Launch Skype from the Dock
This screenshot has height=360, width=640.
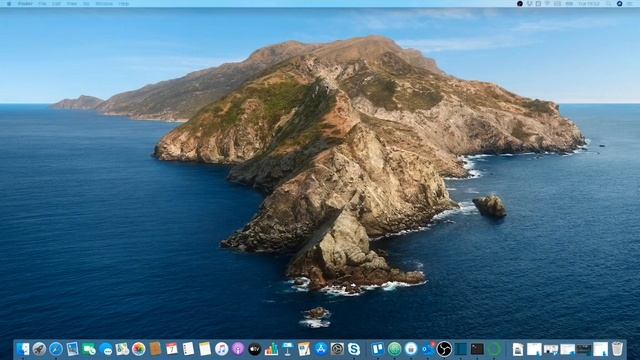[354, 349]
